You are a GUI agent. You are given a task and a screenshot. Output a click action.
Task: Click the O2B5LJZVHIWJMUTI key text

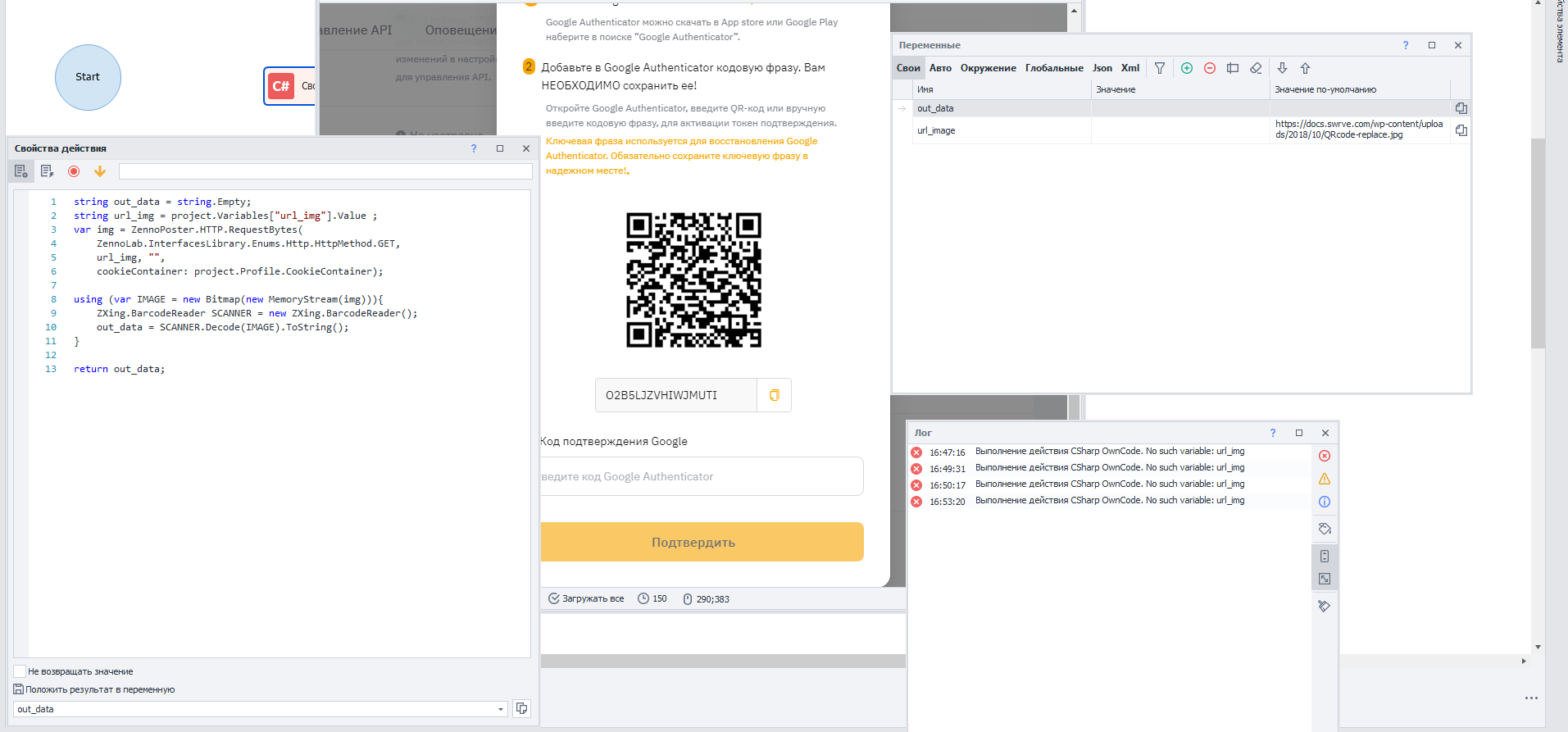pos(661,395)
